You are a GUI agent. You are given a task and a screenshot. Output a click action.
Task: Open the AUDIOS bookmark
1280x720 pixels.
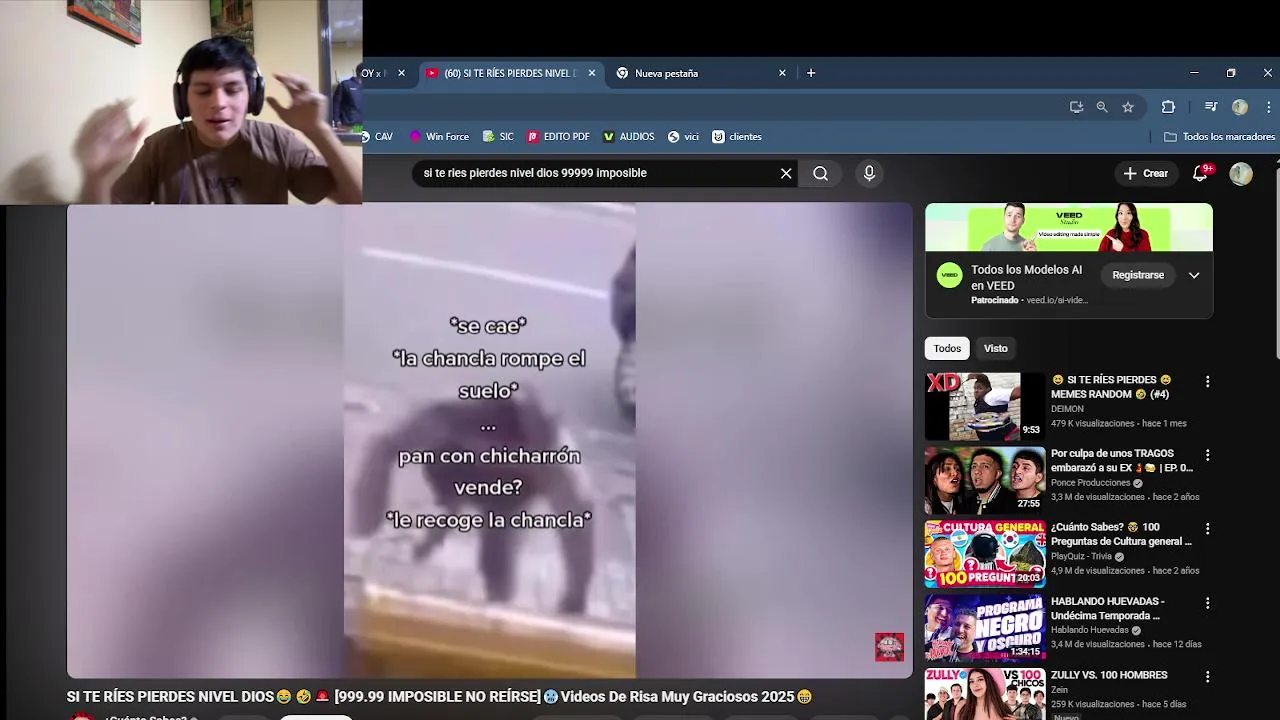(x=628, y=137)
